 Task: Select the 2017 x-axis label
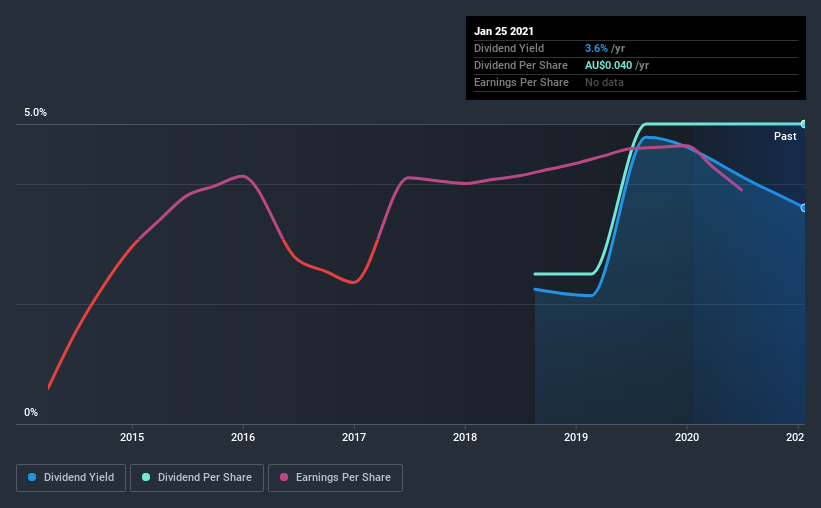click(354, 437)
